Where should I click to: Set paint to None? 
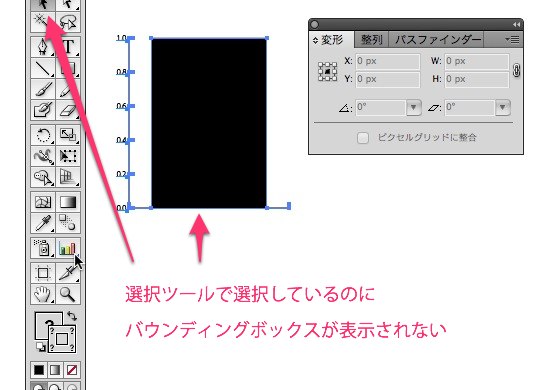tap(72, 370)
